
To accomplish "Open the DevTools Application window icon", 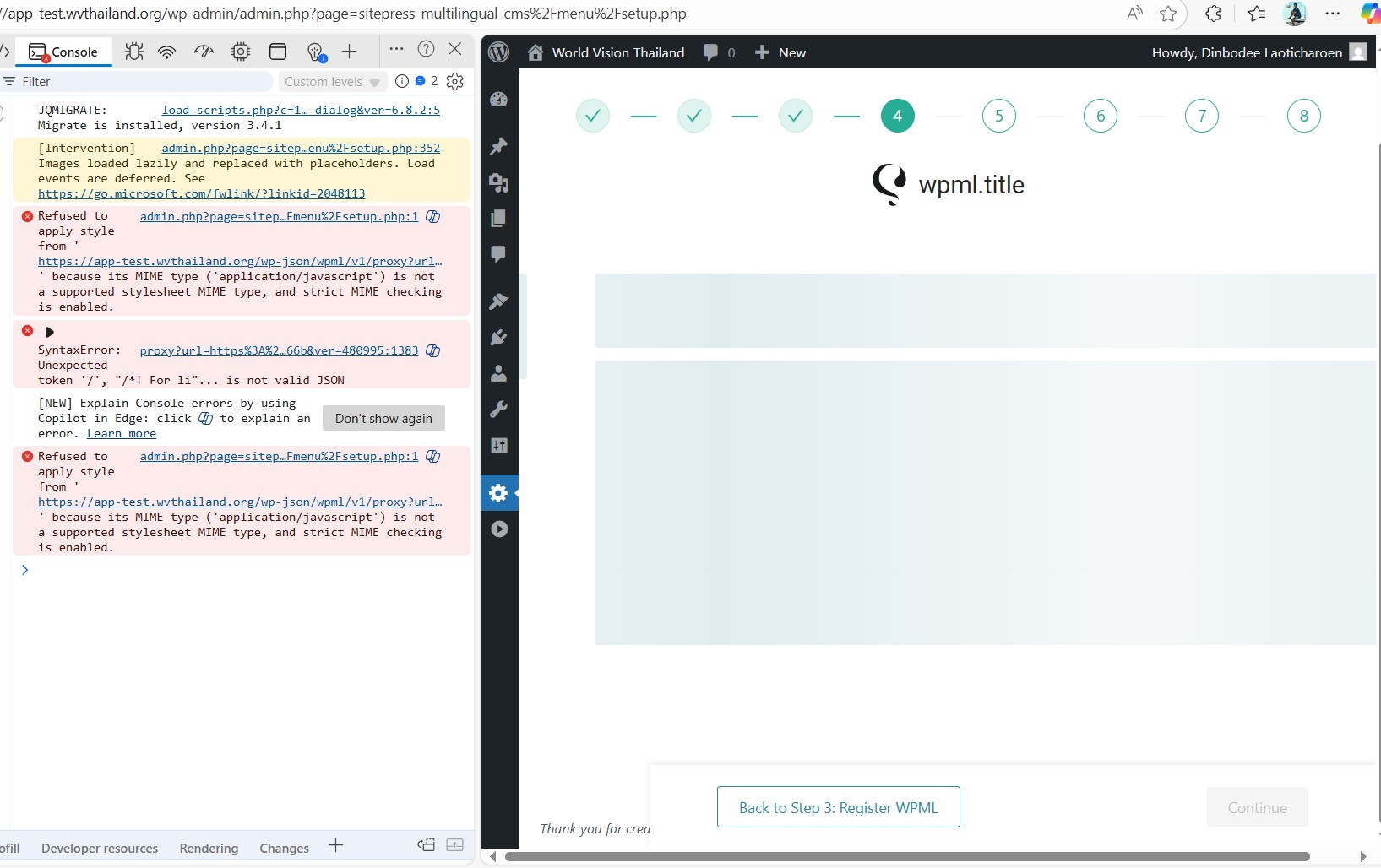I will pos(278,52).
